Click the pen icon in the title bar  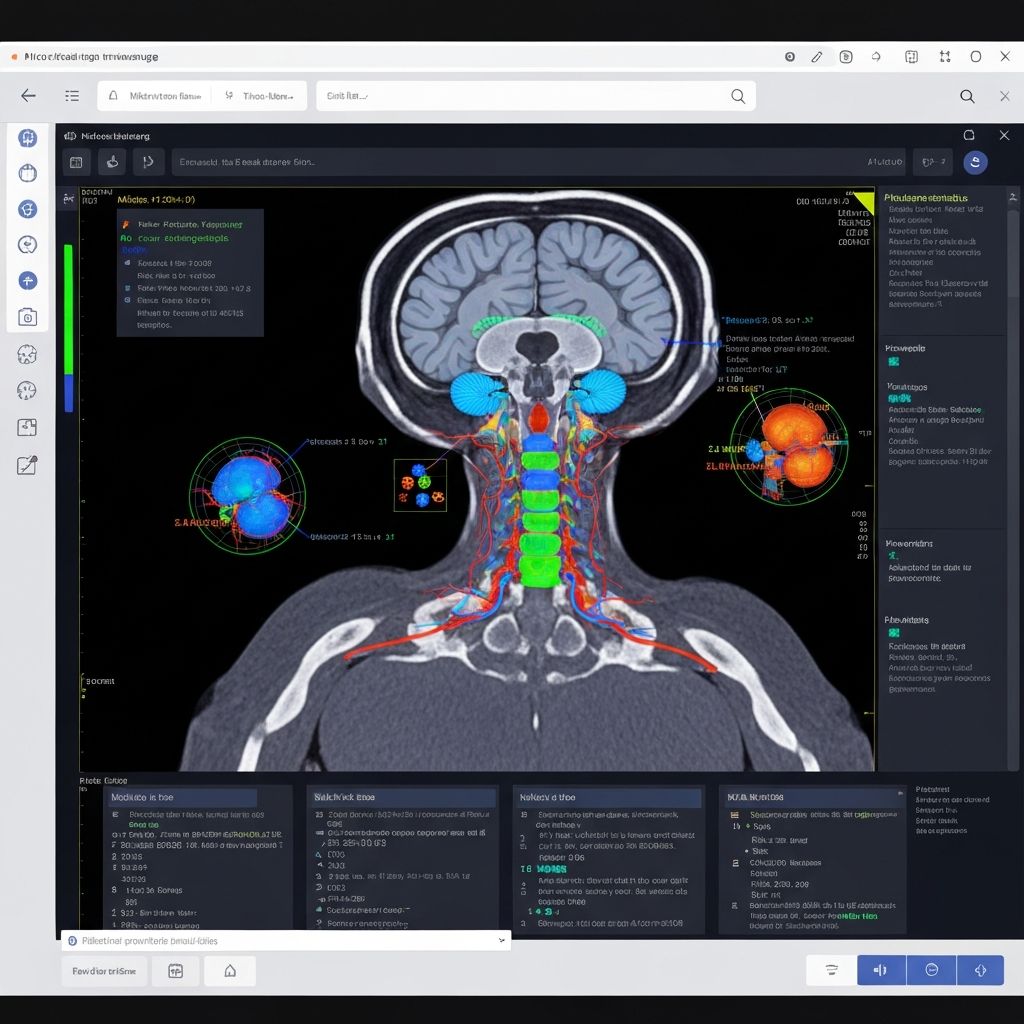[818, 57]
